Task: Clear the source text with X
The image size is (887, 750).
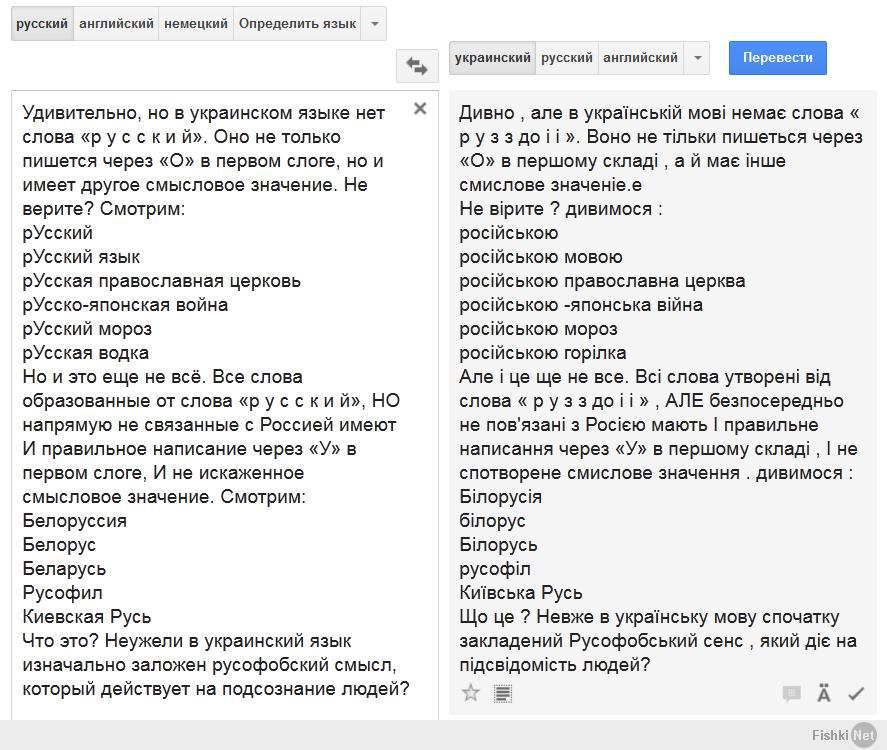Action: pyautogui.click(x=420, y=108)
